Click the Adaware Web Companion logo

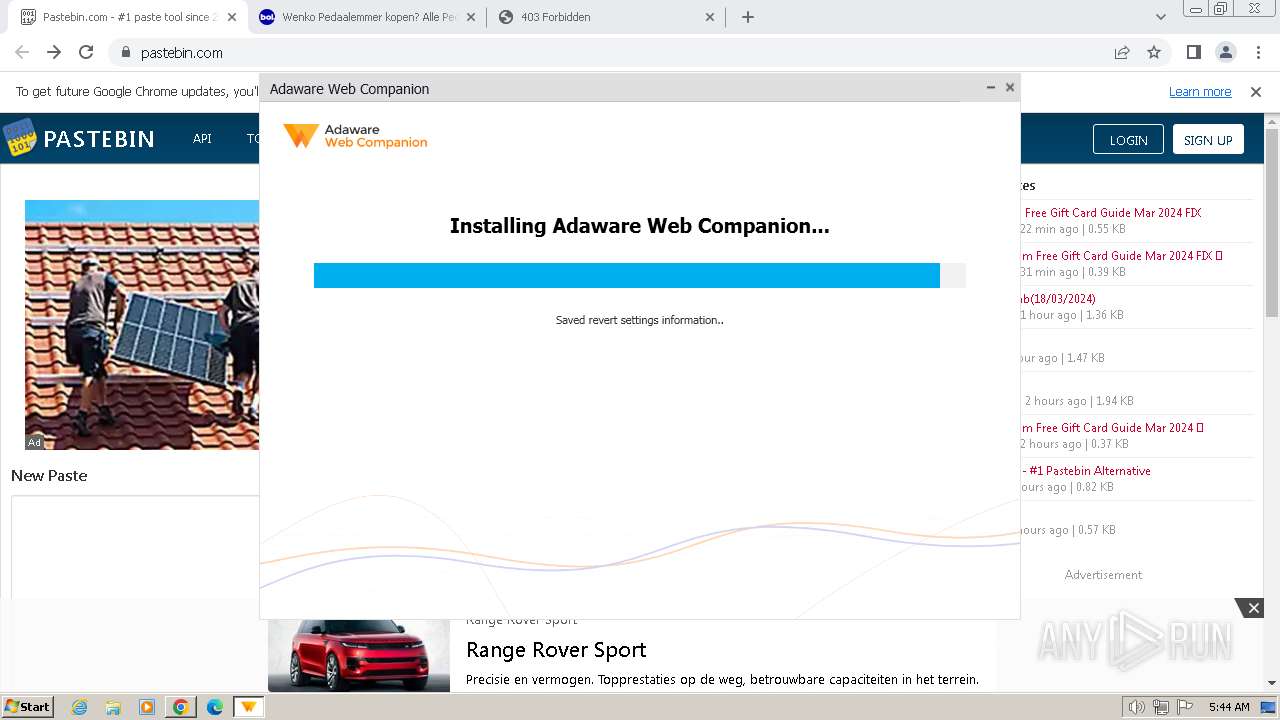(x=355, y=136)
